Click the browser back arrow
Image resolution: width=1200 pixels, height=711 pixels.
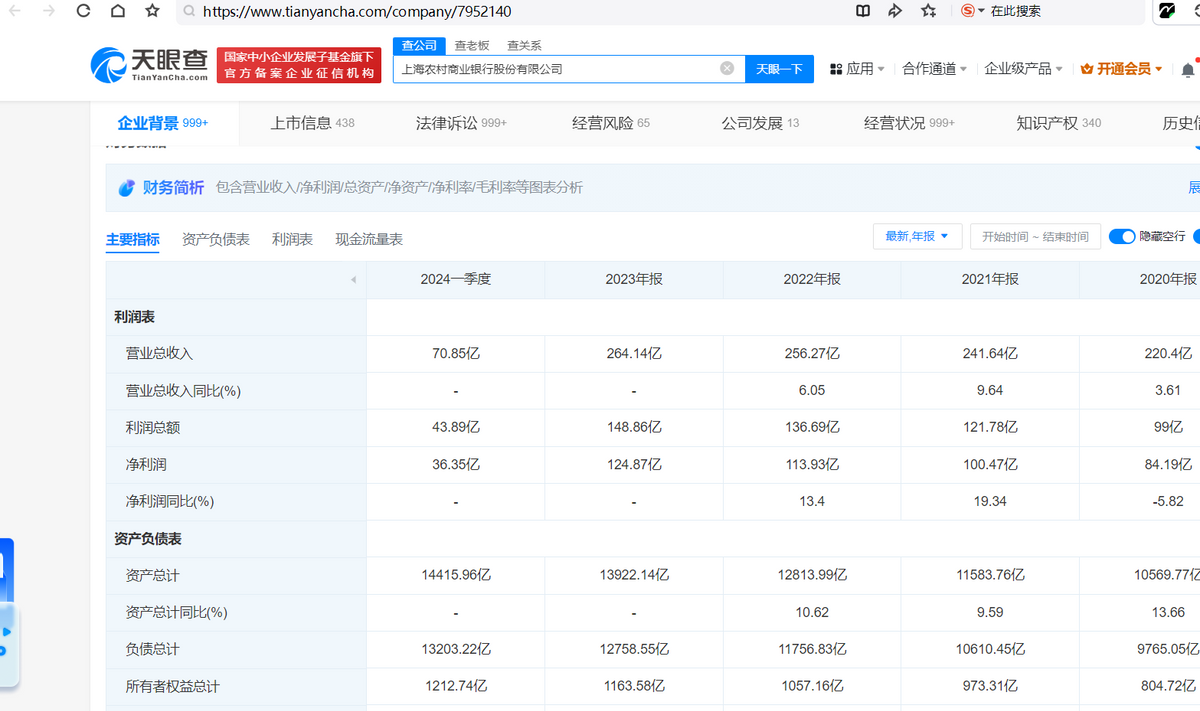pos(14,11)
